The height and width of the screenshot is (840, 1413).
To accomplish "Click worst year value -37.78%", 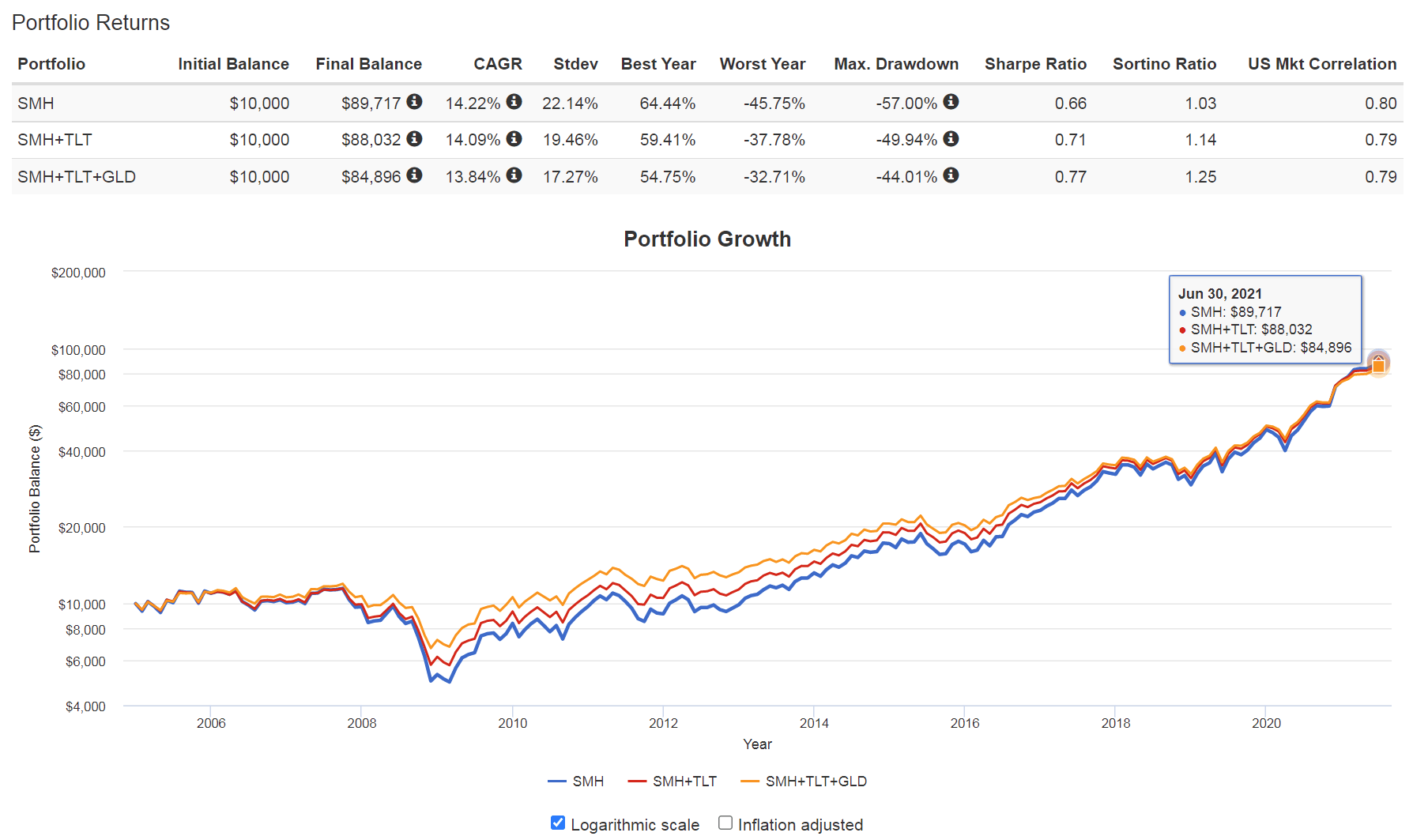I will [x=774, y=140].
